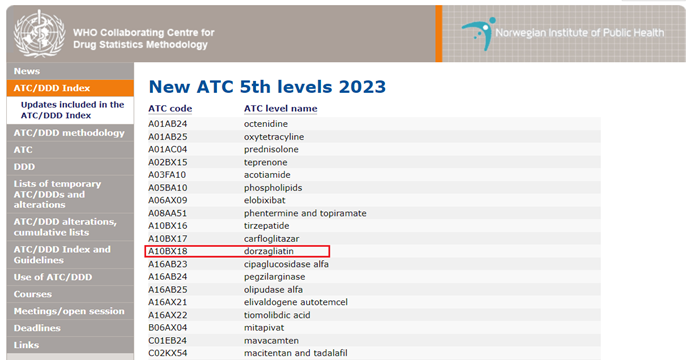The image size is (692, 360).
Task: Select the name pegzilarginase
Action: (x=275, y=277)
